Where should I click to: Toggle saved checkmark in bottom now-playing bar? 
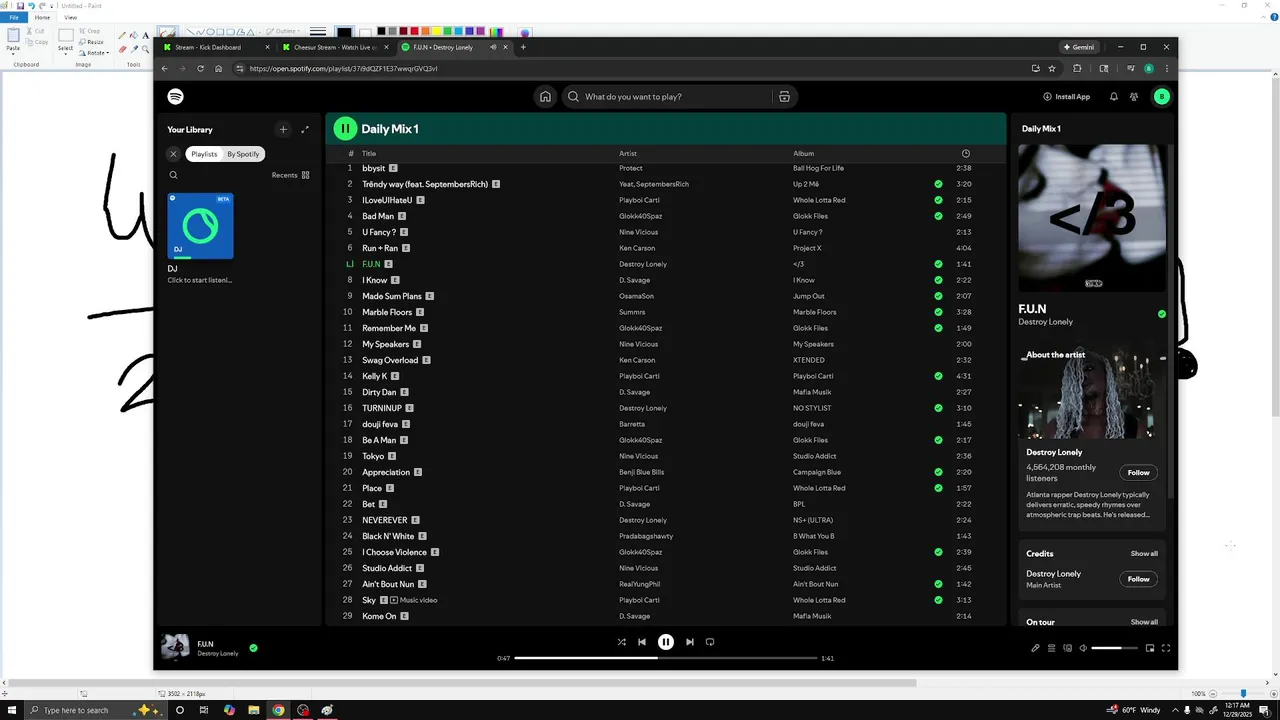click(253, 648)
